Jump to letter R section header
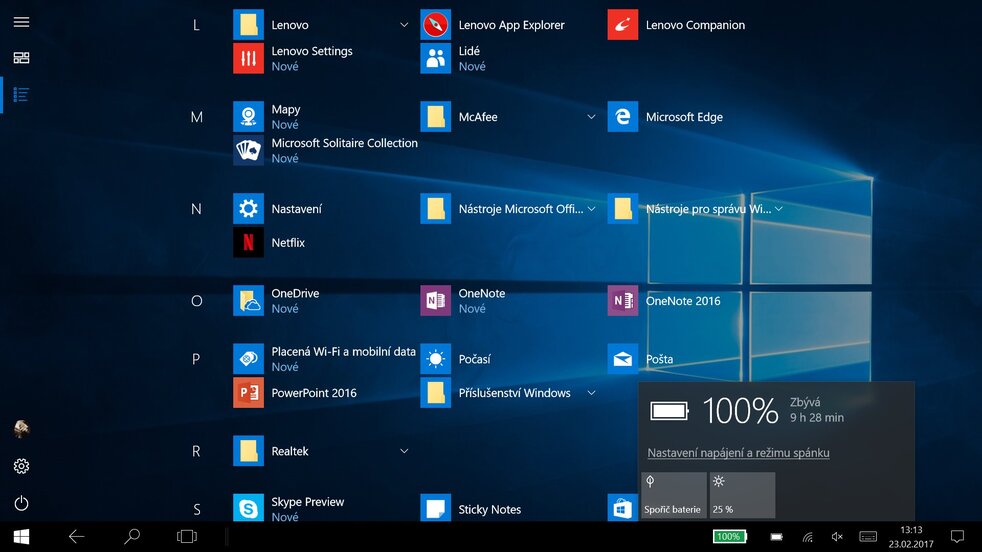The width and height of the screenshot is (982, 552). 196,451
